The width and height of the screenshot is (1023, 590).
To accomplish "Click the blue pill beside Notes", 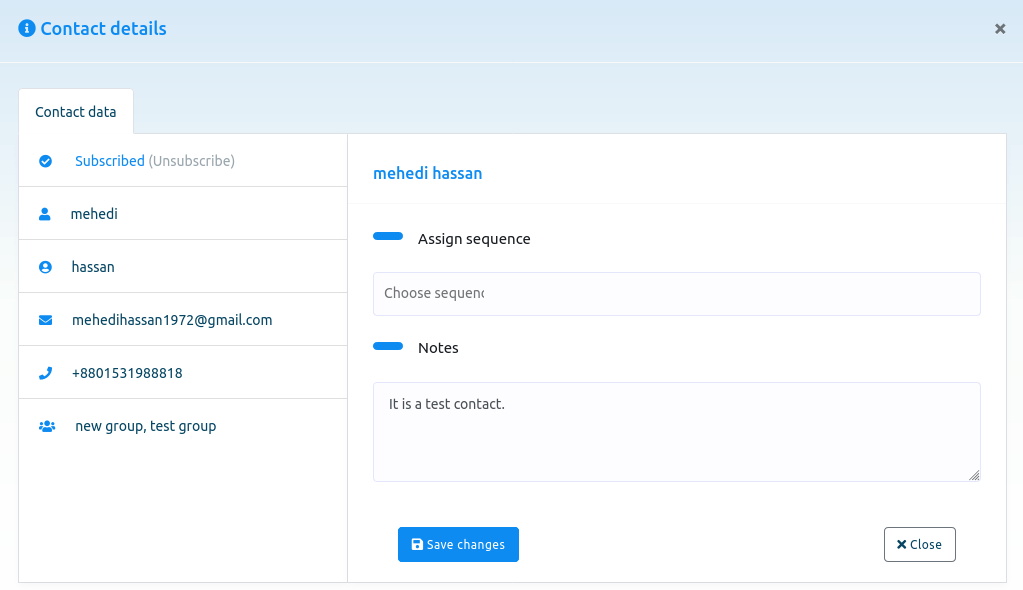I will click(388, 346).
